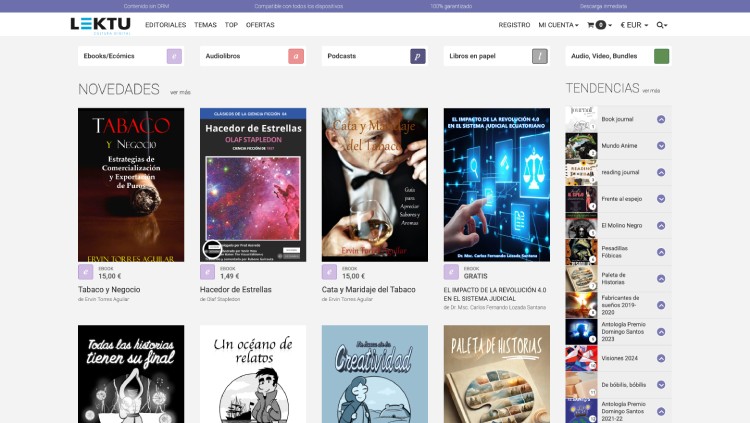Click the Cata y Maridaje del Tabaco cover
This screenshot has width=750, height=423.
pos(375,185)
